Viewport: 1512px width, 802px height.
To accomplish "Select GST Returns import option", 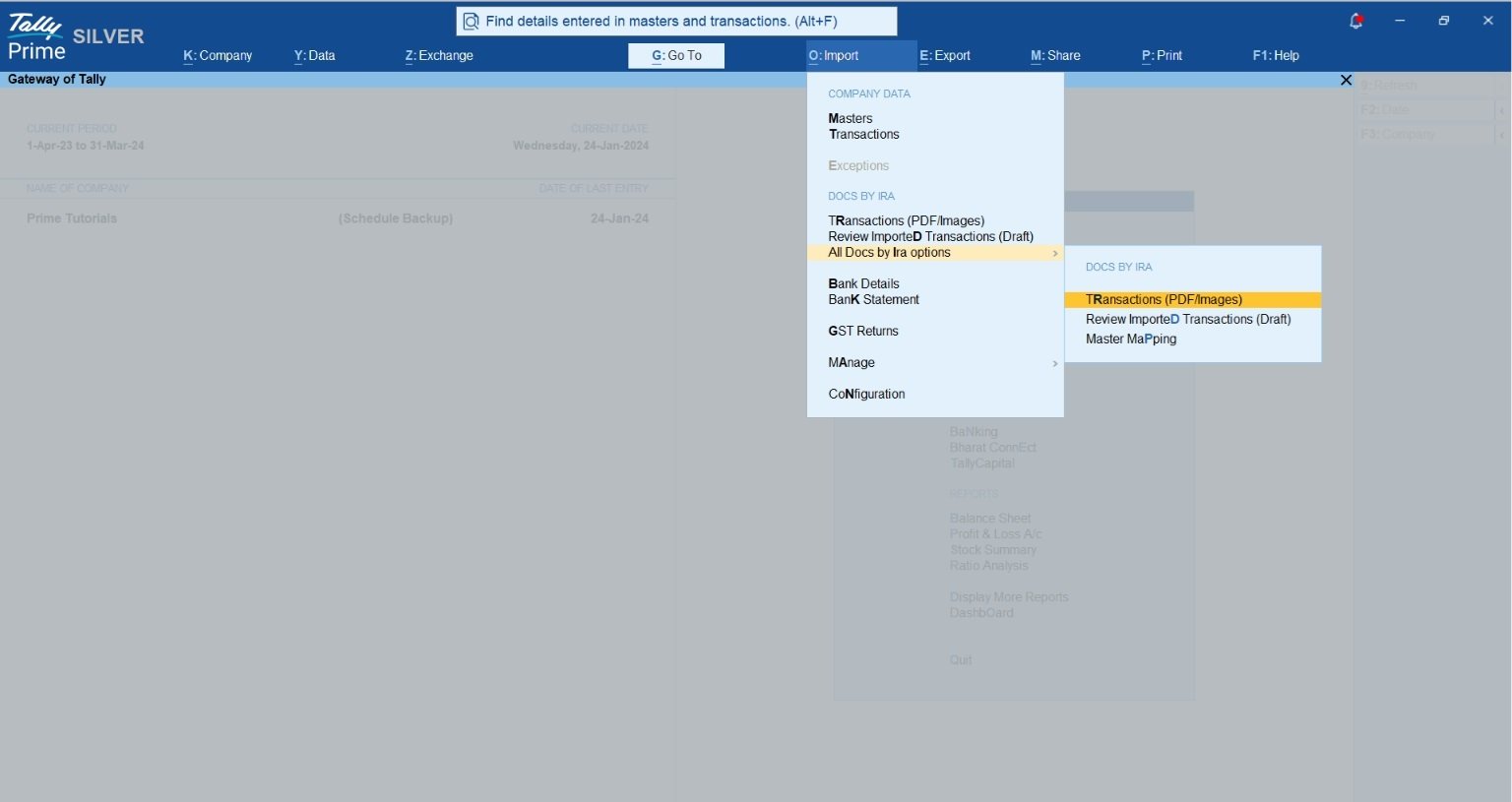I will coord(863,331).
